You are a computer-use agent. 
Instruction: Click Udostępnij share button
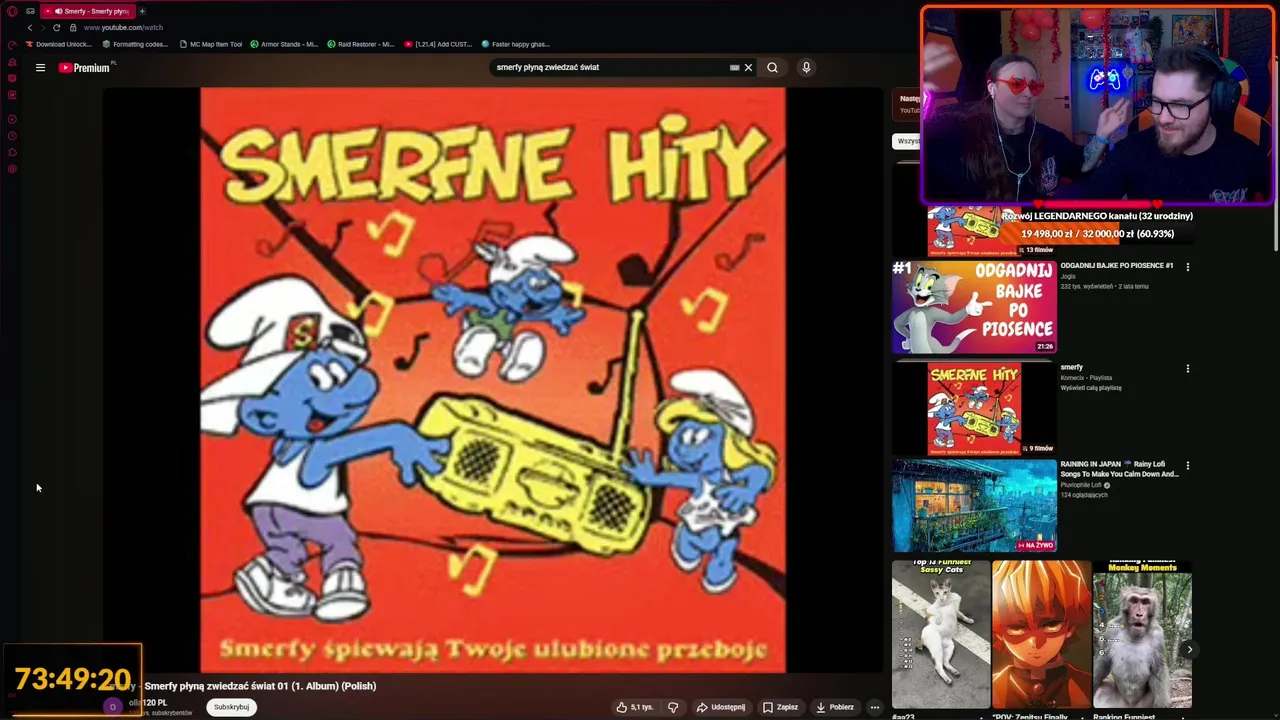coord(721,707)
